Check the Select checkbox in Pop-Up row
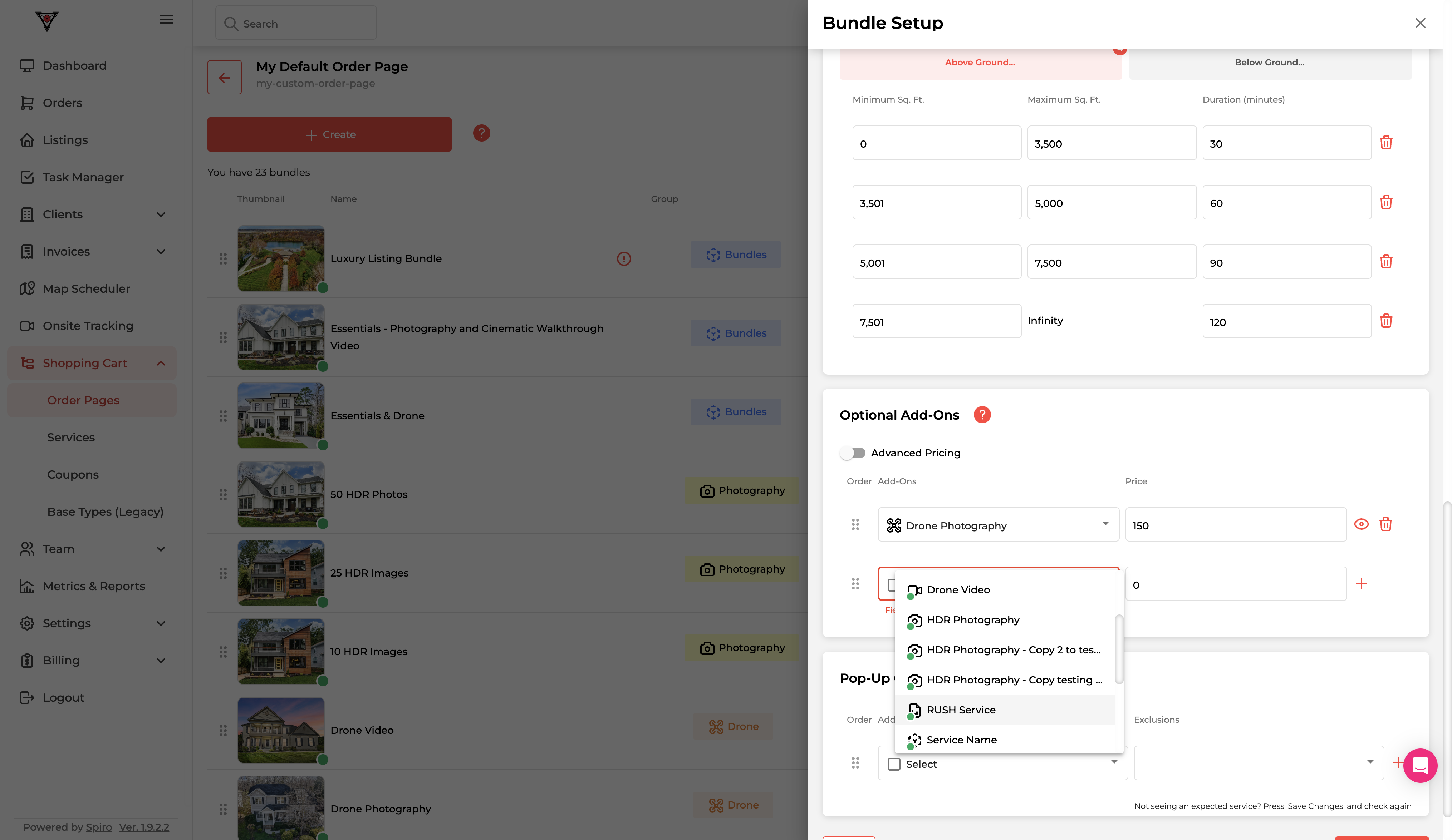1452x840 pixels. (894, 764)
